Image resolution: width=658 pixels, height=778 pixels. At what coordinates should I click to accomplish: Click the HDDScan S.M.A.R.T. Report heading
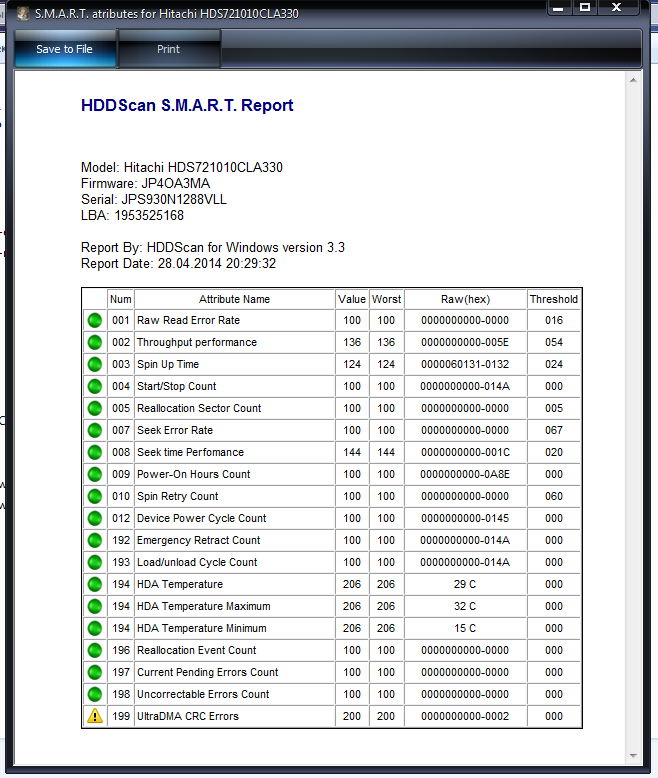tap(187, 105)
